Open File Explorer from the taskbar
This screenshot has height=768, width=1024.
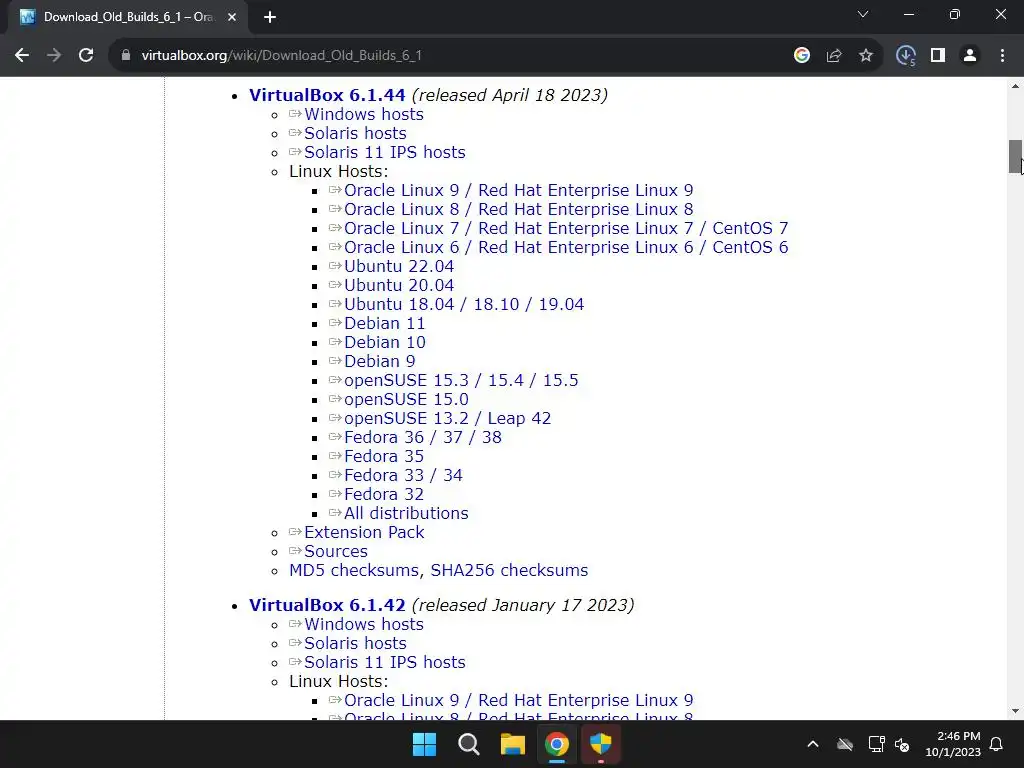point(513,744)
